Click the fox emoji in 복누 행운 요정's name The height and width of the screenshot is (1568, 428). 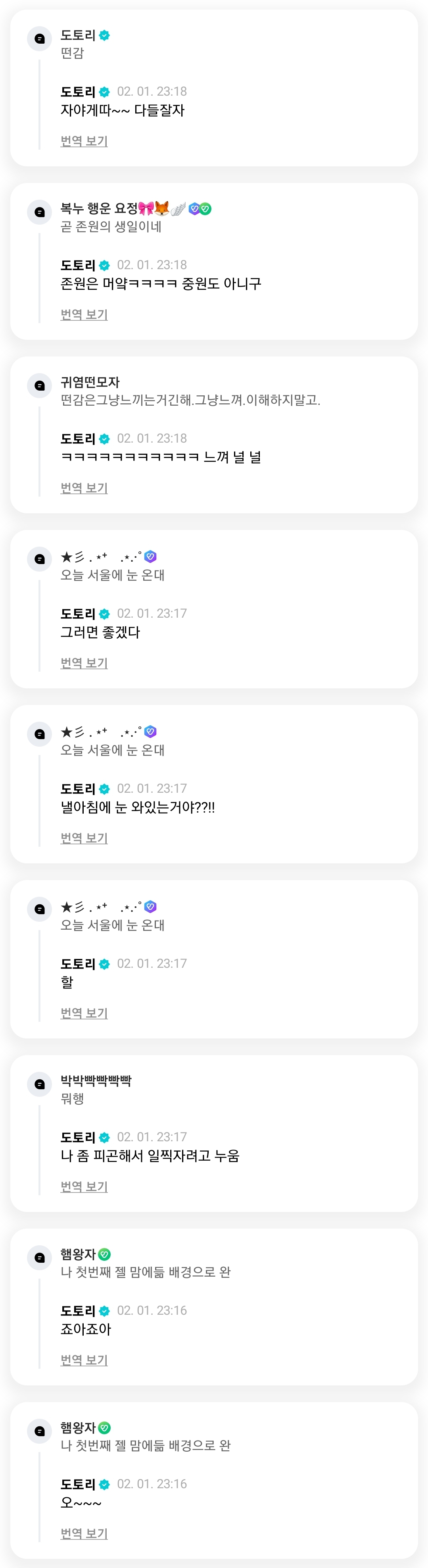click(162, 209)
